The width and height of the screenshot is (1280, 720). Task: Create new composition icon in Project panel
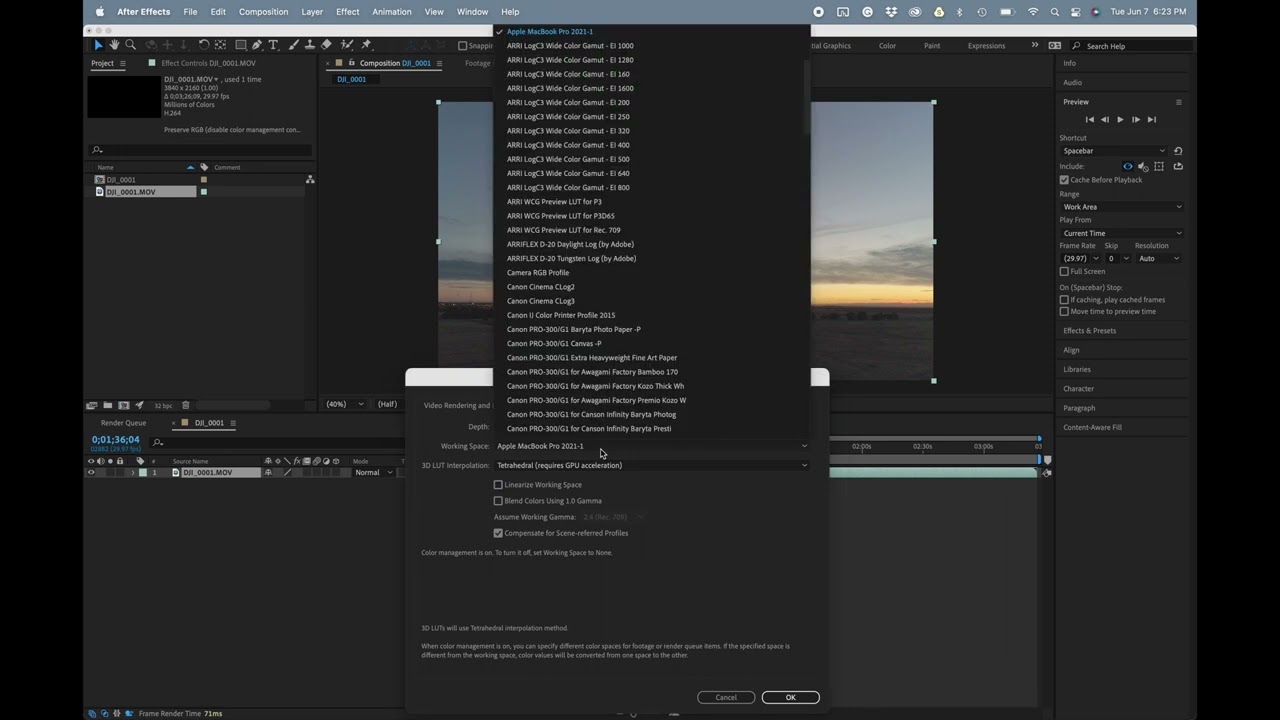[123, 405]
